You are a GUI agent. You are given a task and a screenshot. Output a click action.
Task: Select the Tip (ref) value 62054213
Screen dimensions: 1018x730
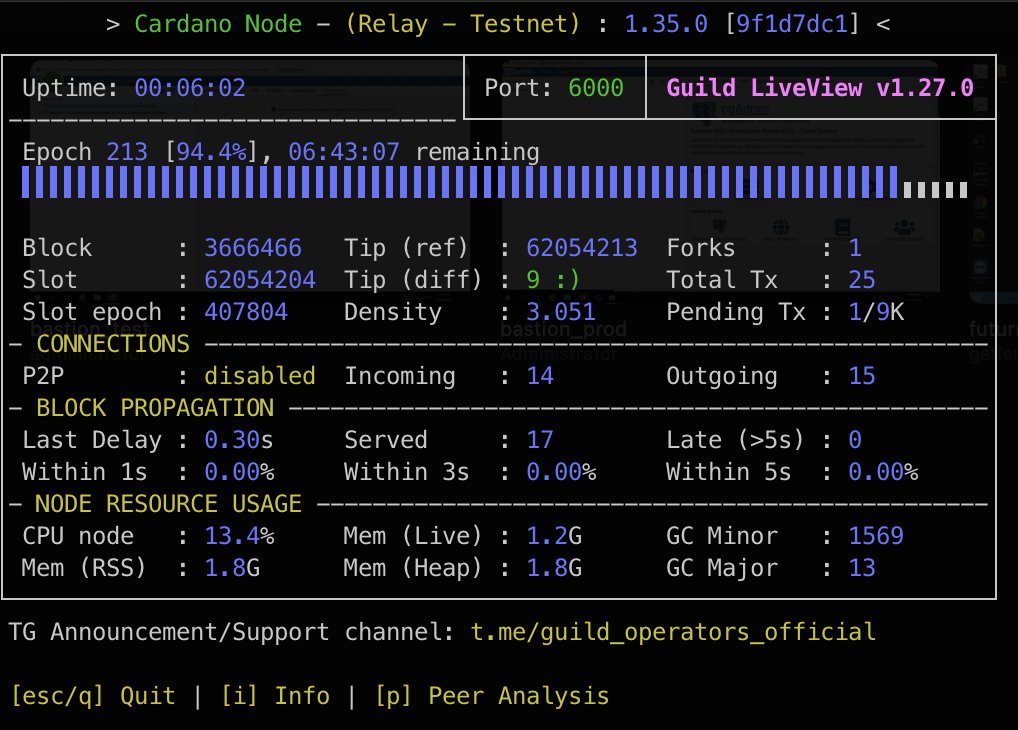tap(582, 247)
